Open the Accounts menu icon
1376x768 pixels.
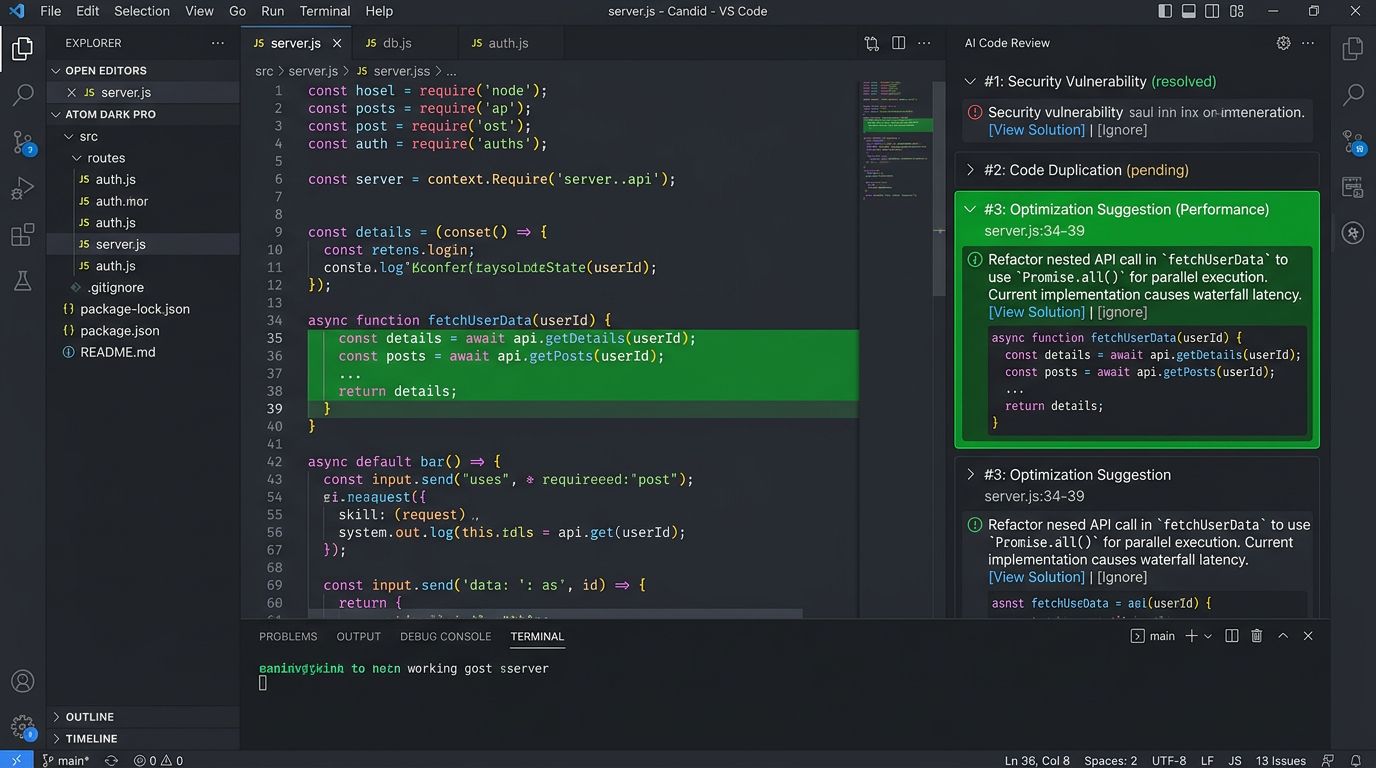pos(22,681)
